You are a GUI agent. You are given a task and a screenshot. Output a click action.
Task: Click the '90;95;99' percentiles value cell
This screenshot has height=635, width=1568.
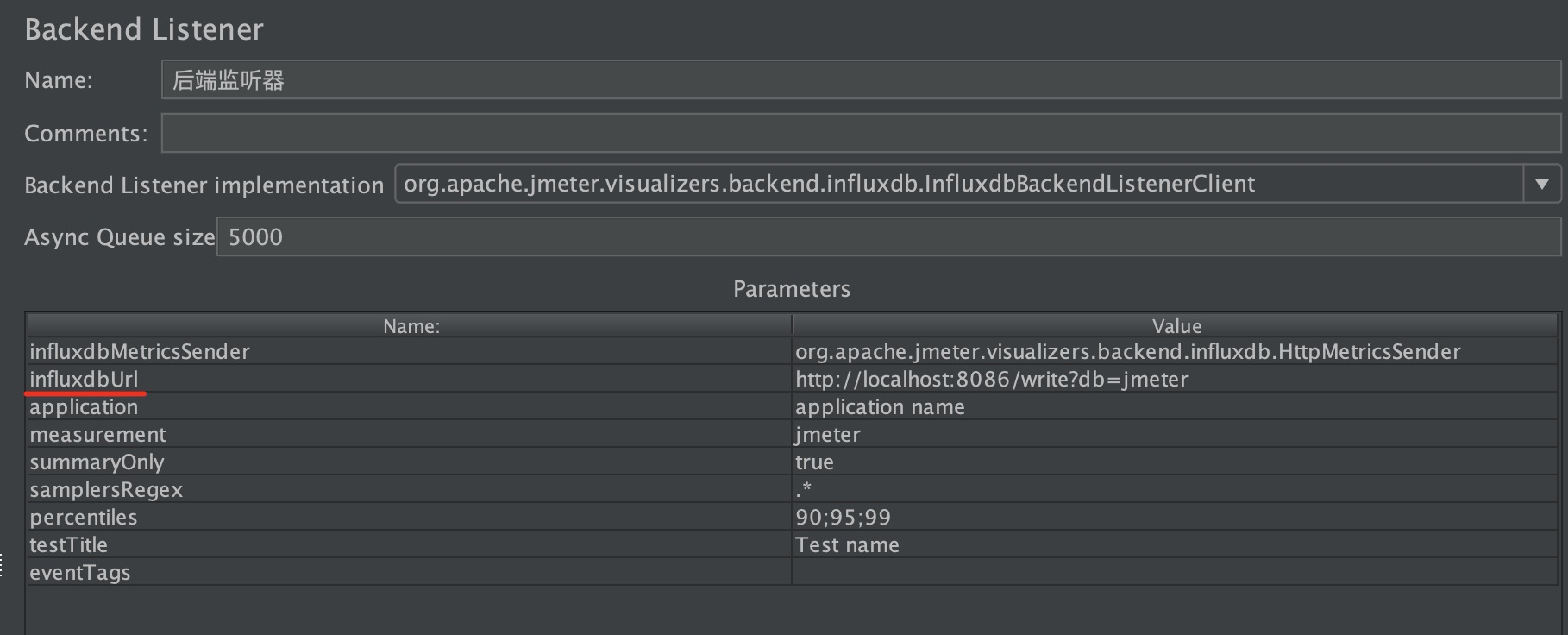click(1176, 517)
